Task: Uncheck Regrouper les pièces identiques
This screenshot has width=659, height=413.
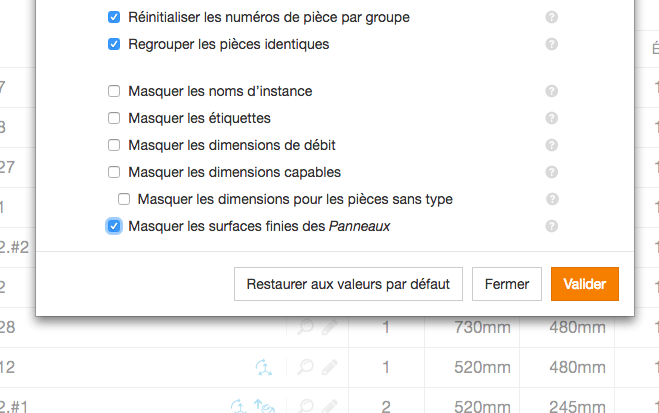Action: tap(114, 44)
